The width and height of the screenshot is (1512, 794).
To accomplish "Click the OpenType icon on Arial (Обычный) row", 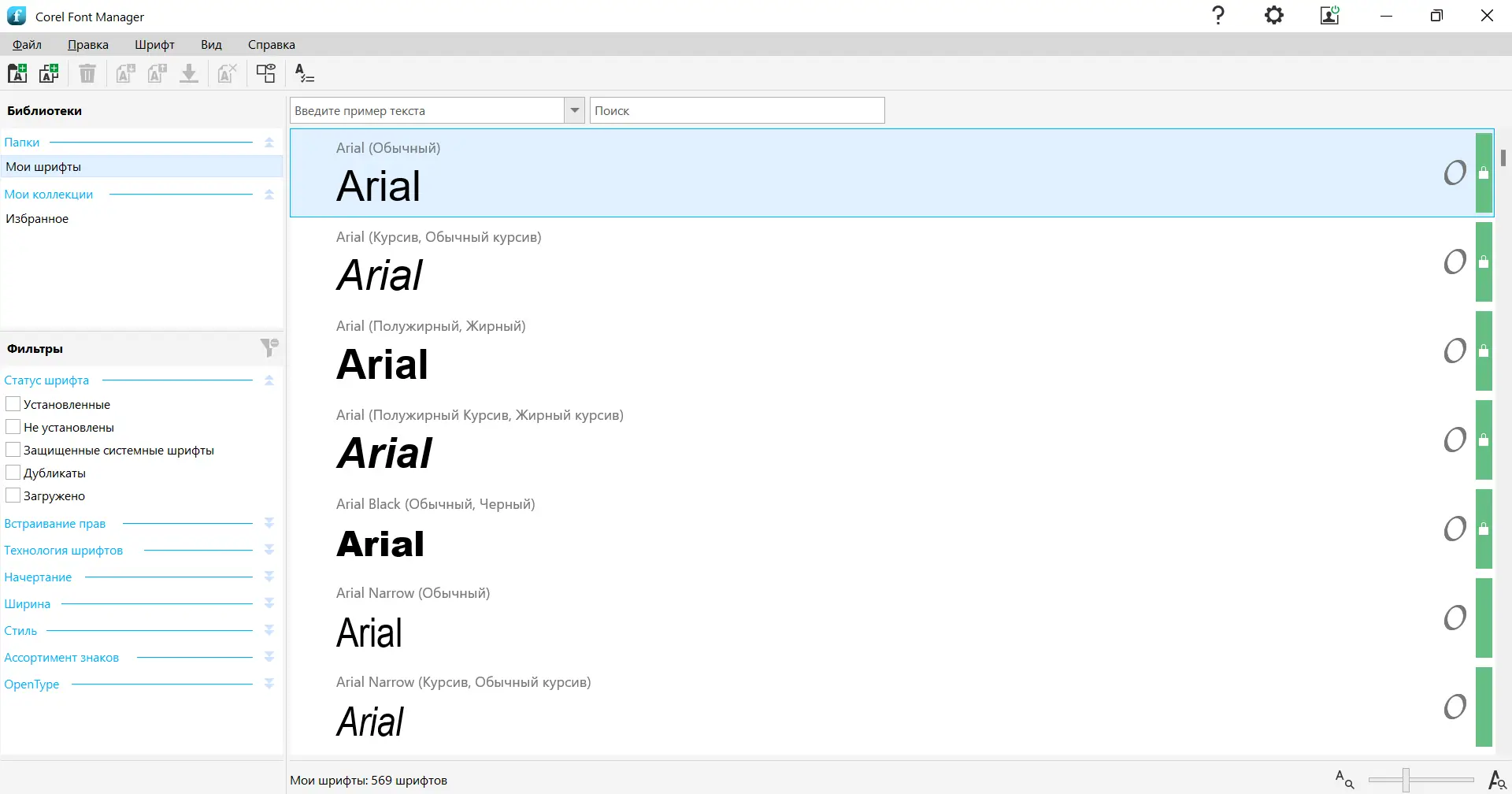I will pyautogui.click(x=1455, y=173).
